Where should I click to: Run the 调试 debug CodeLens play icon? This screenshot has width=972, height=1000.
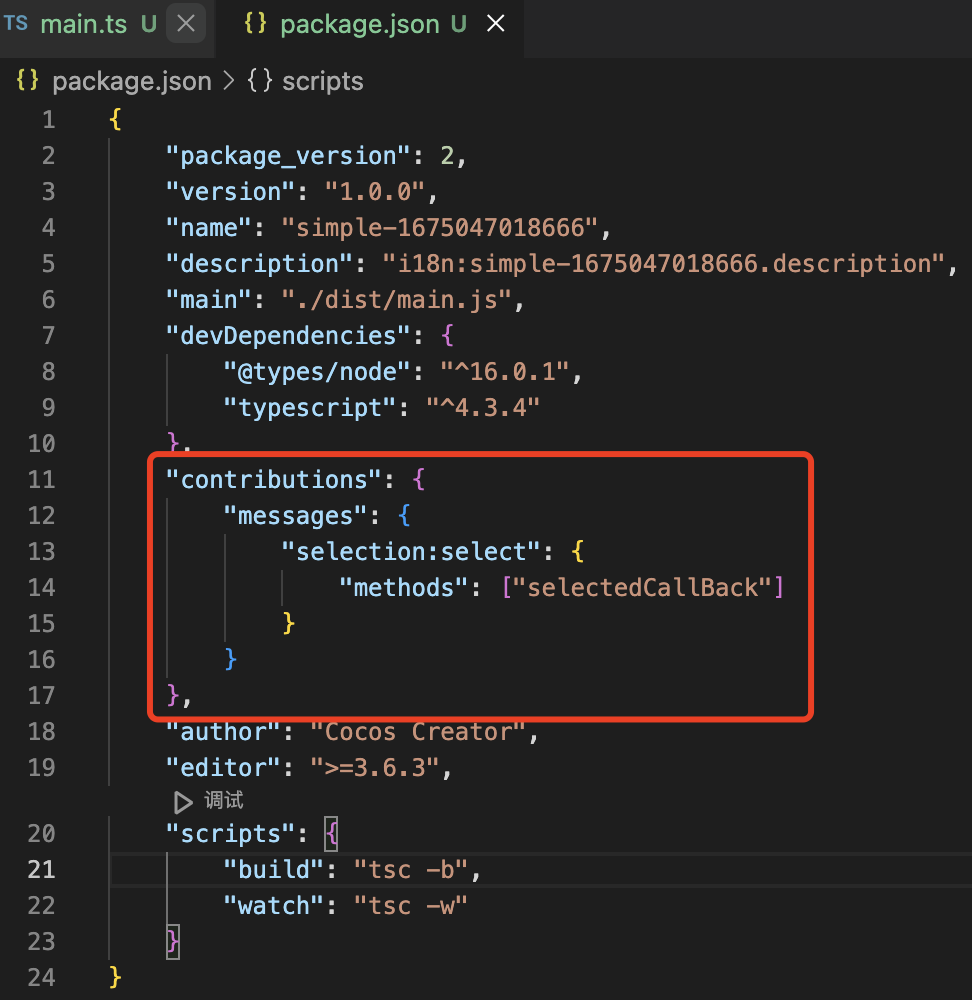pos(183,802)
